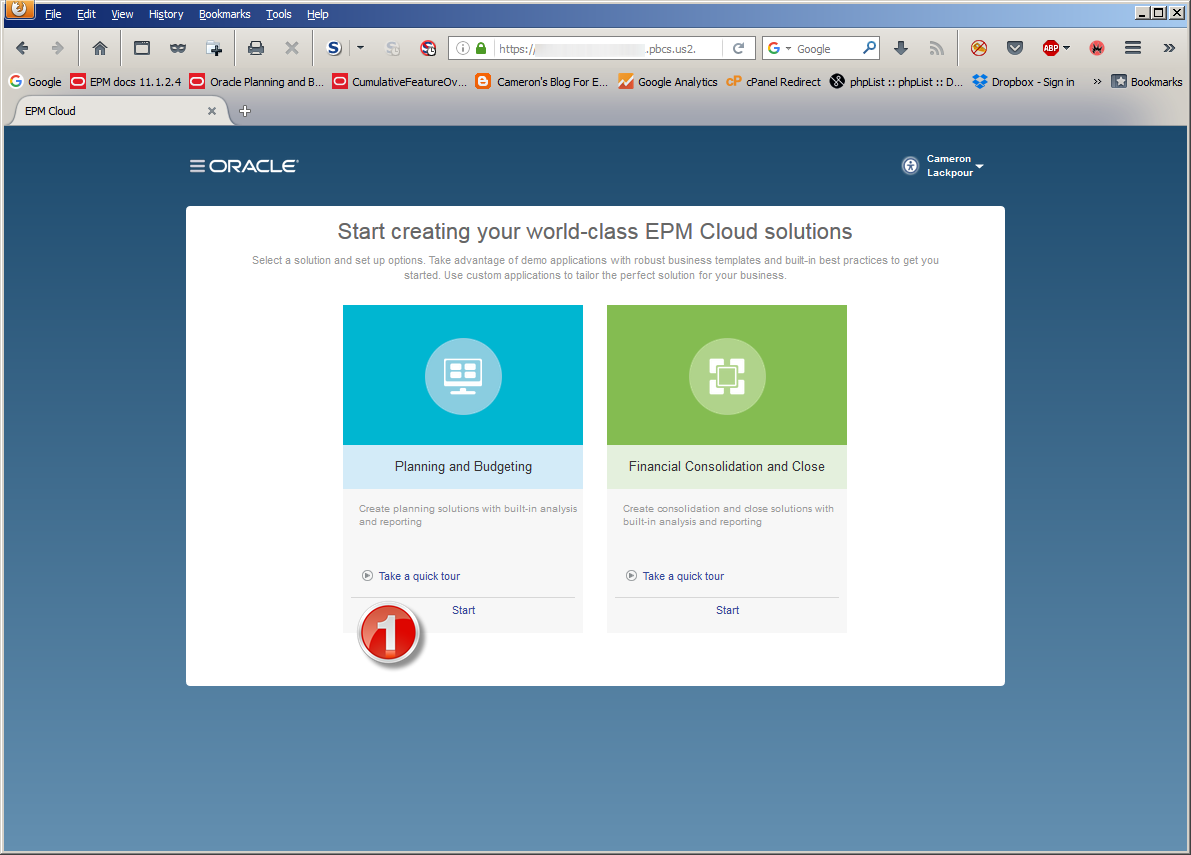The image size is (1191, 855).
Task: Open the View menu
Action: coord(122,14)
